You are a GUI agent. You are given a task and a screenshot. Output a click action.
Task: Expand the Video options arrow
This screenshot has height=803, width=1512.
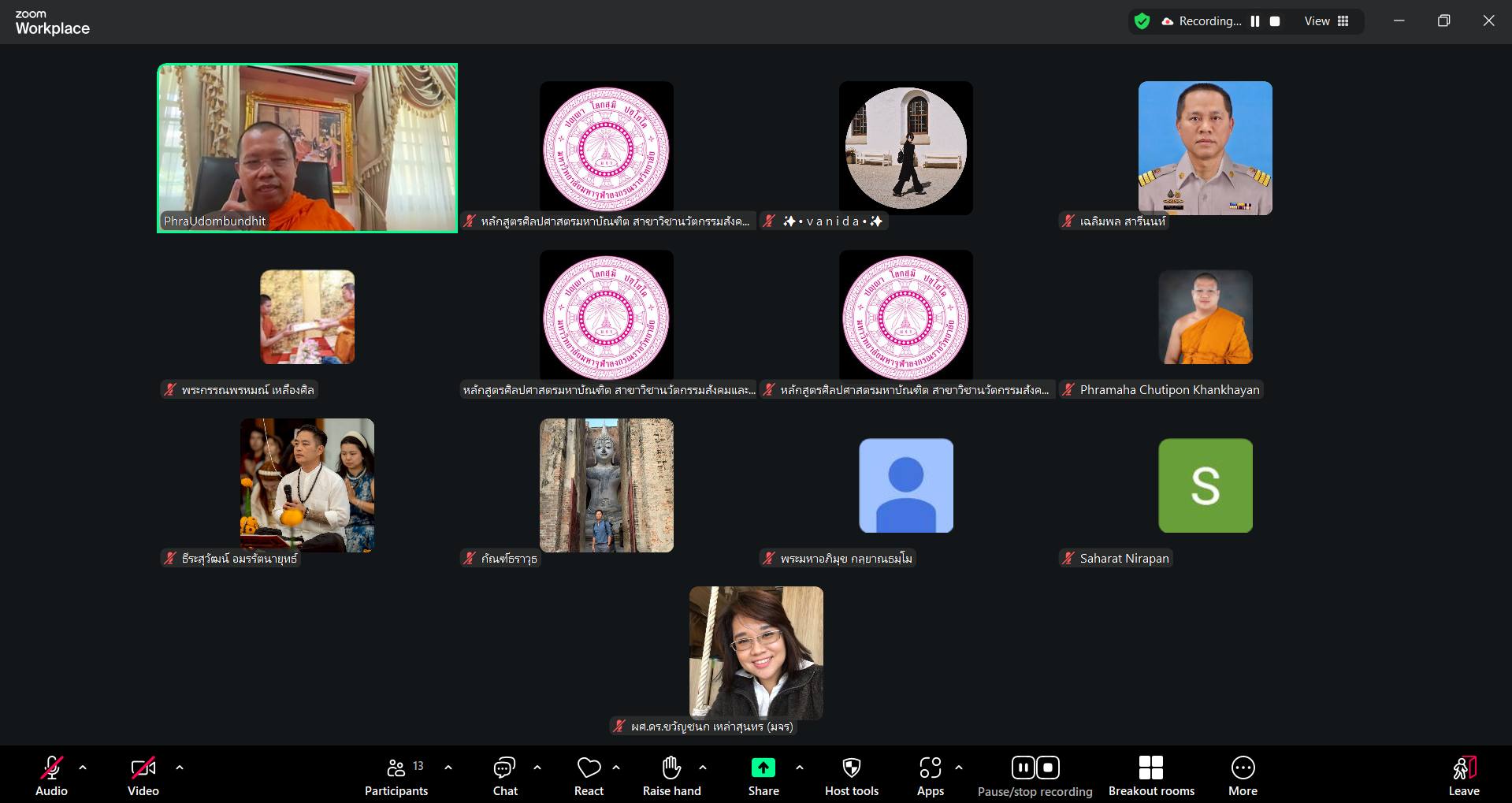[x=180, y=767]
